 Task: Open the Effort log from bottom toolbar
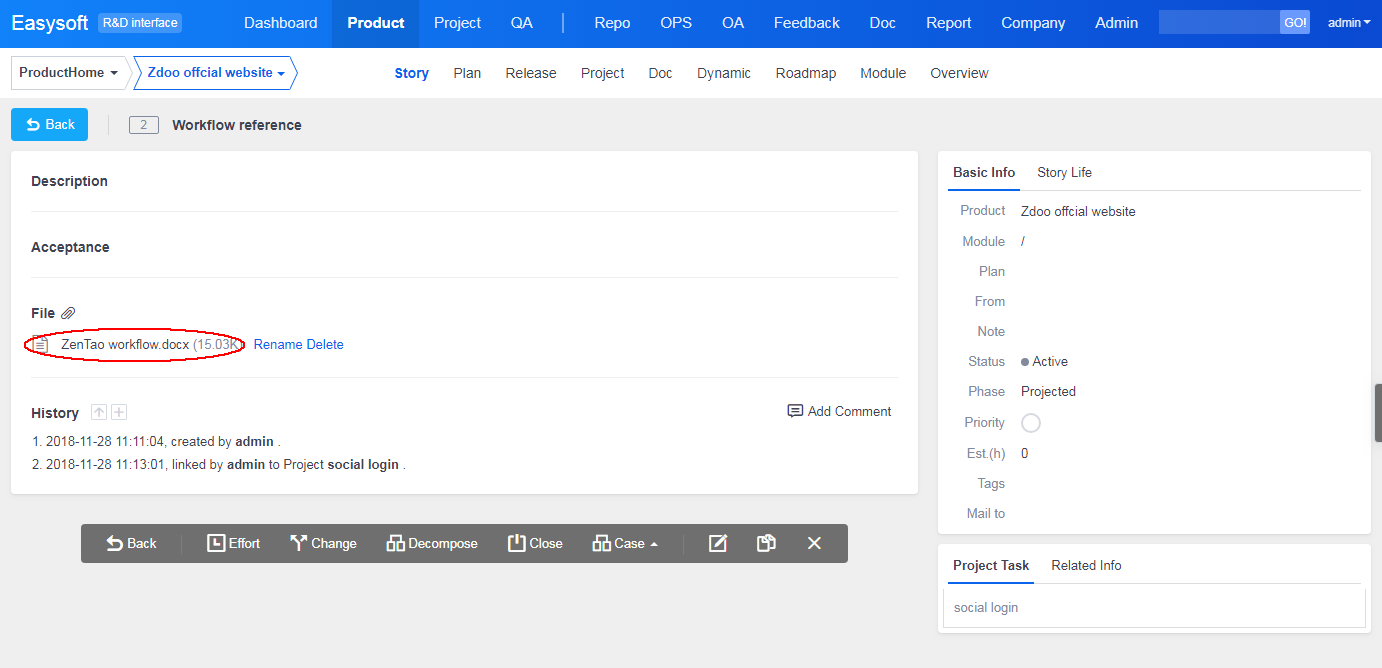click(x=233, y=543)
